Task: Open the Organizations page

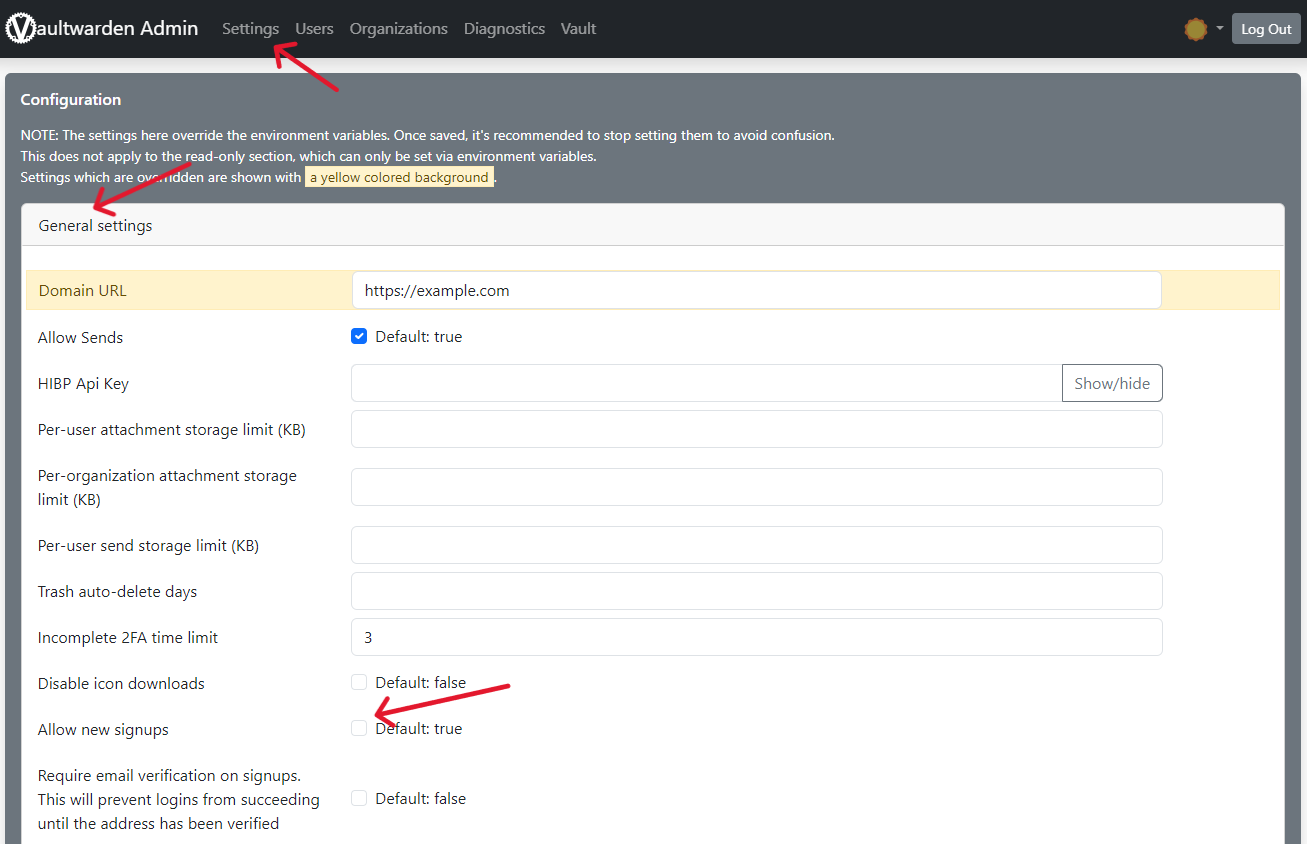Action: (399, 29)
